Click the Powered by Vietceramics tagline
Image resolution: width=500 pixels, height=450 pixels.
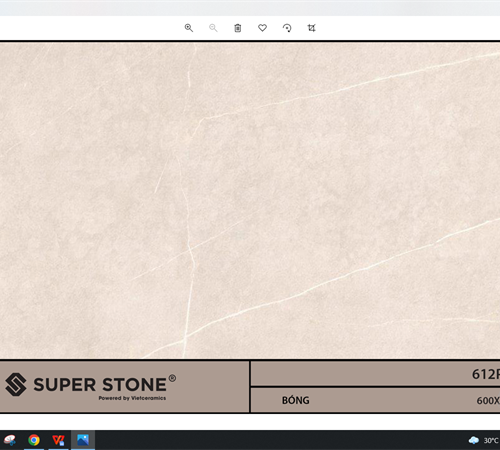pyautogui.click(x=132, y=398)
